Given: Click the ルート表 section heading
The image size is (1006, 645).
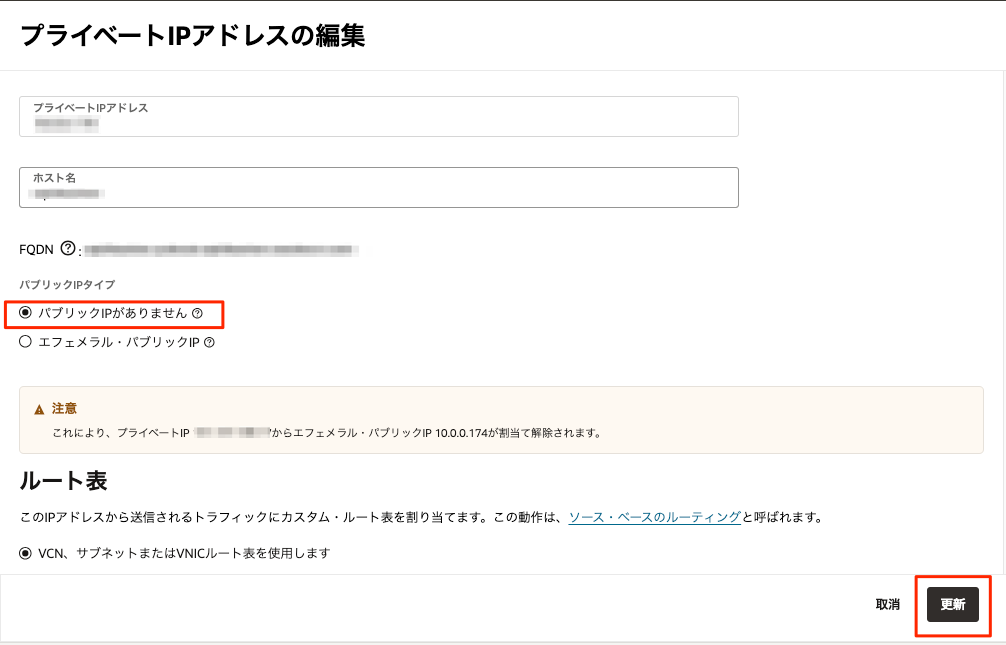Looking at the screenshot, I should pyautogui.click(x=64, y=480).
